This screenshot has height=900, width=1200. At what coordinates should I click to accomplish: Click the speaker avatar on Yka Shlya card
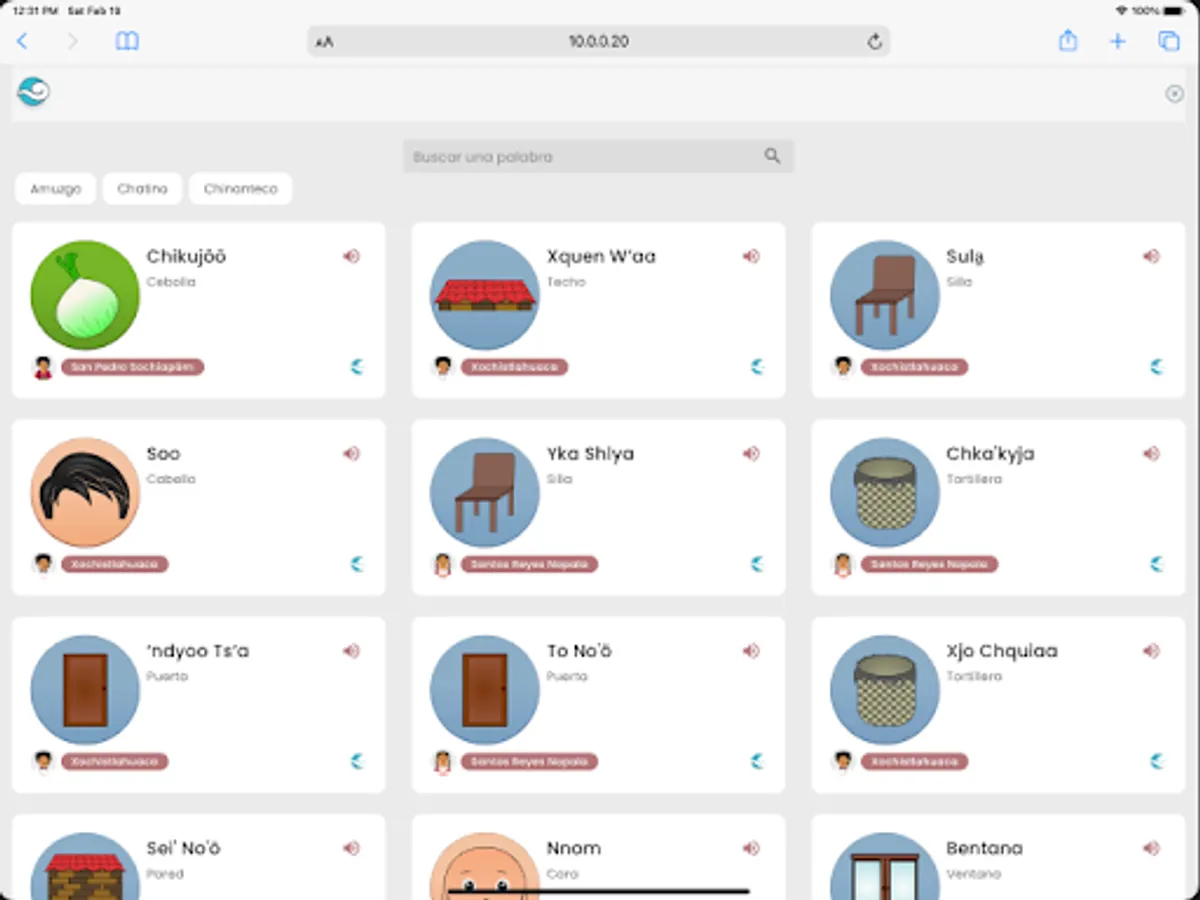[443, 564]
